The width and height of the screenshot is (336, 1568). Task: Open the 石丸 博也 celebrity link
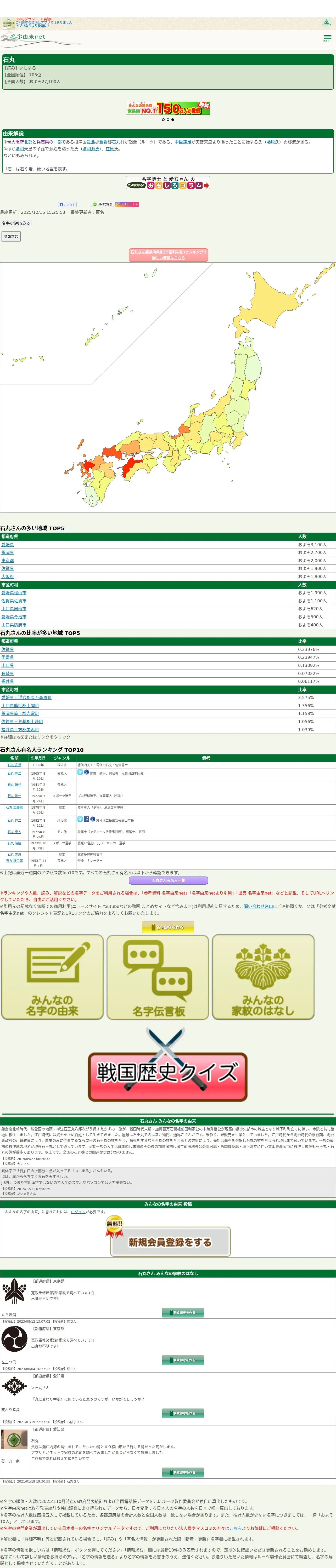coord(14,785)
